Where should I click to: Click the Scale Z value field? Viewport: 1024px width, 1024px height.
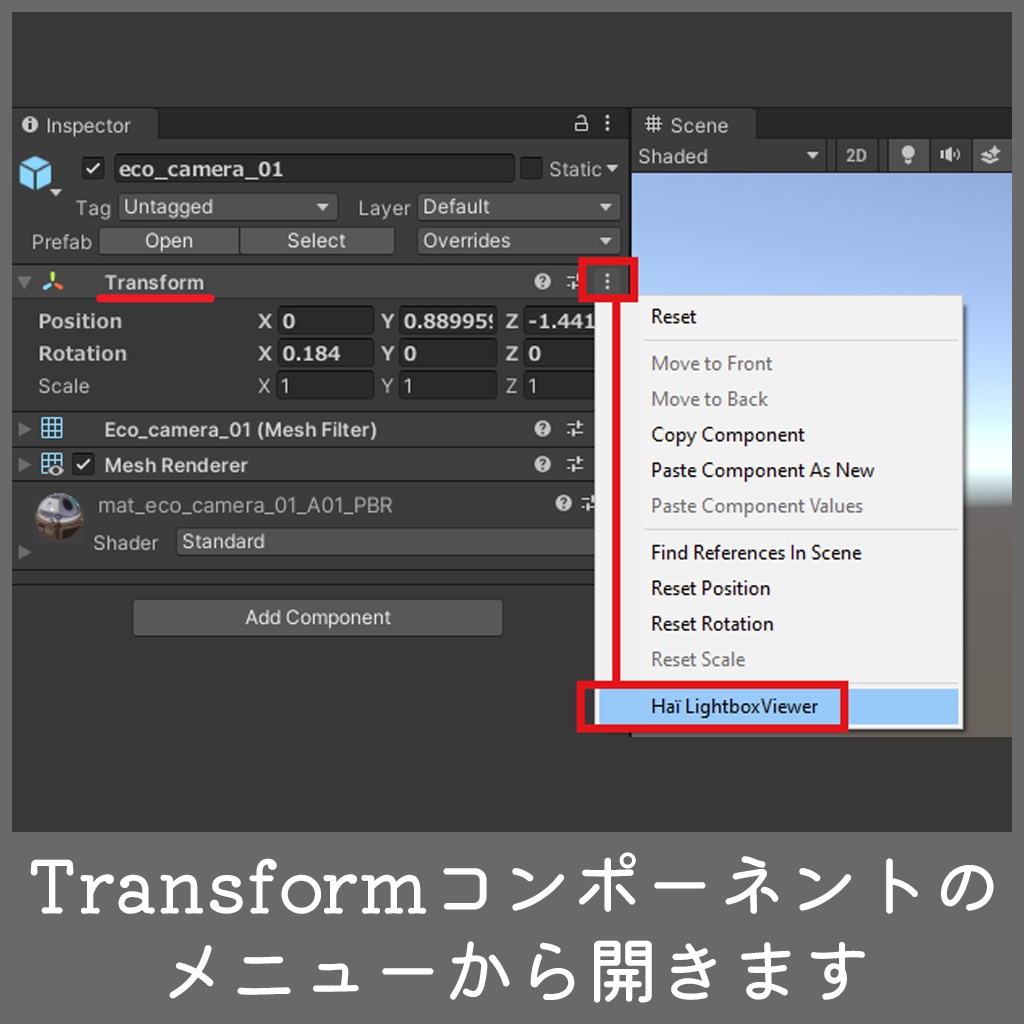pyautogui.click(x=559, y=386)
